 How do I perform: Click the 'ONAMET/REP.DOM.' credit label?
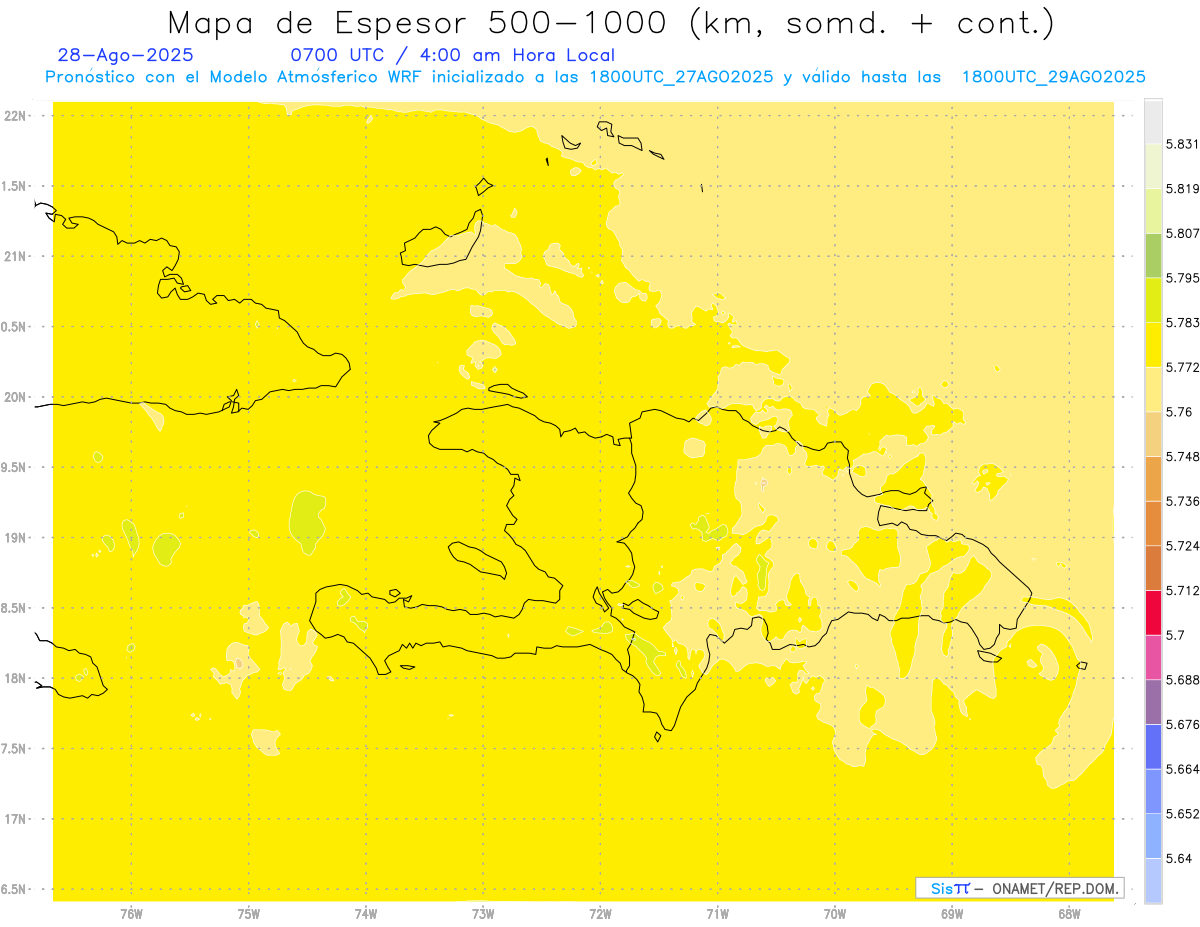point(1056,888)
